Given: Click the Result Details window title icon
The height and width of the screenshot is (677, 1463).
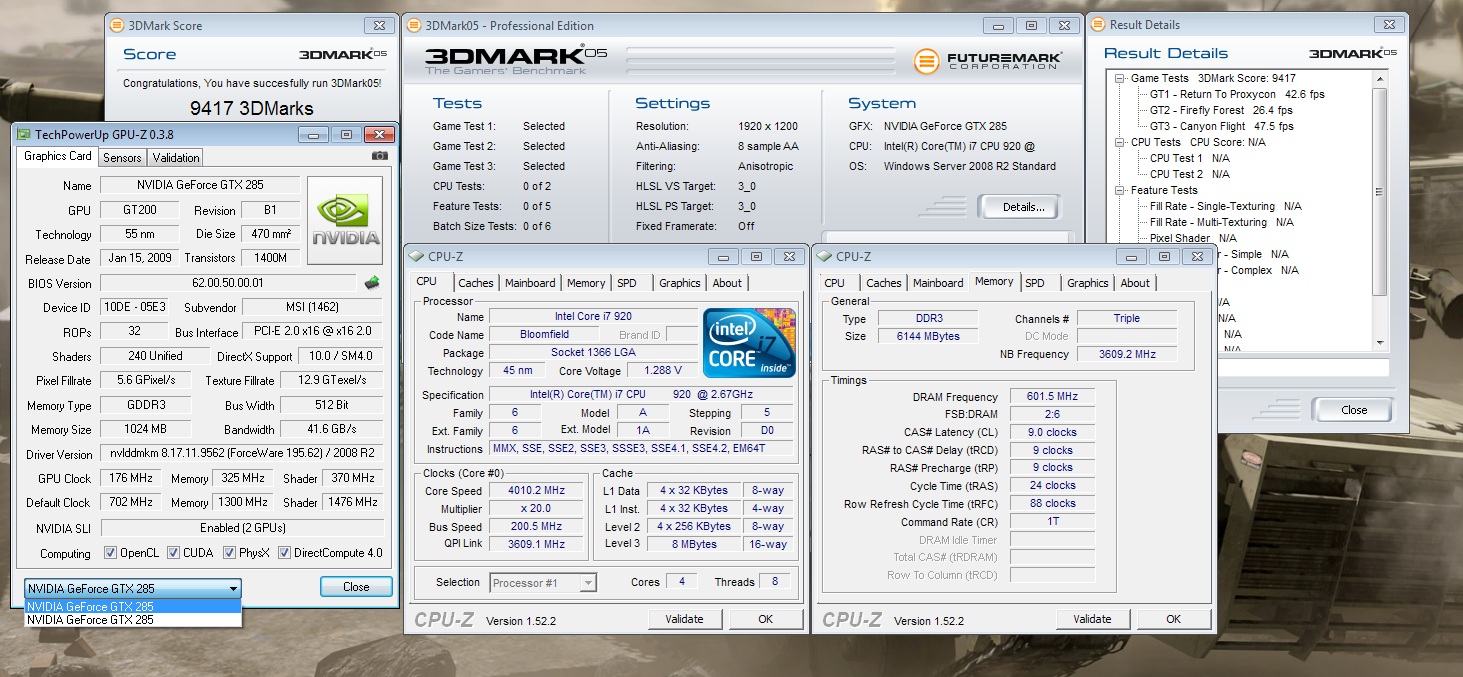Looking at the screenshot, I should click(1097, 25).
